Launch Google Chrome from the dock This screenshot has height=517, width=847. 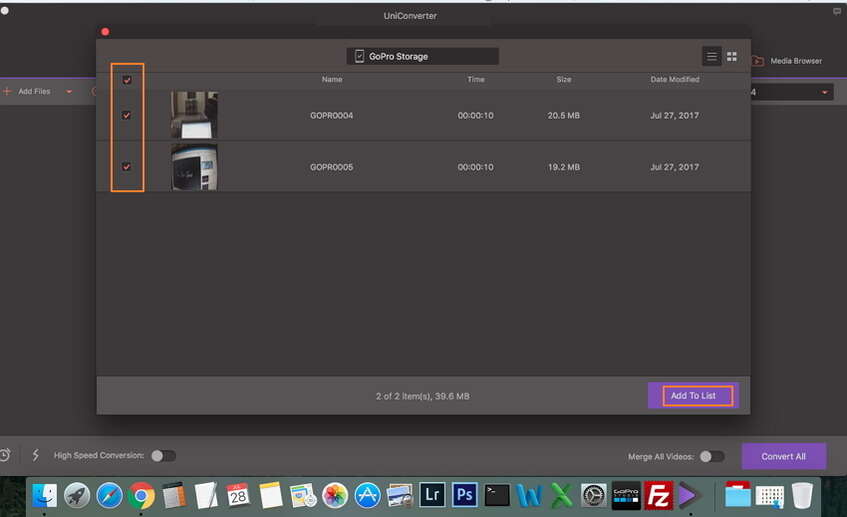click(x=142, y=495)
